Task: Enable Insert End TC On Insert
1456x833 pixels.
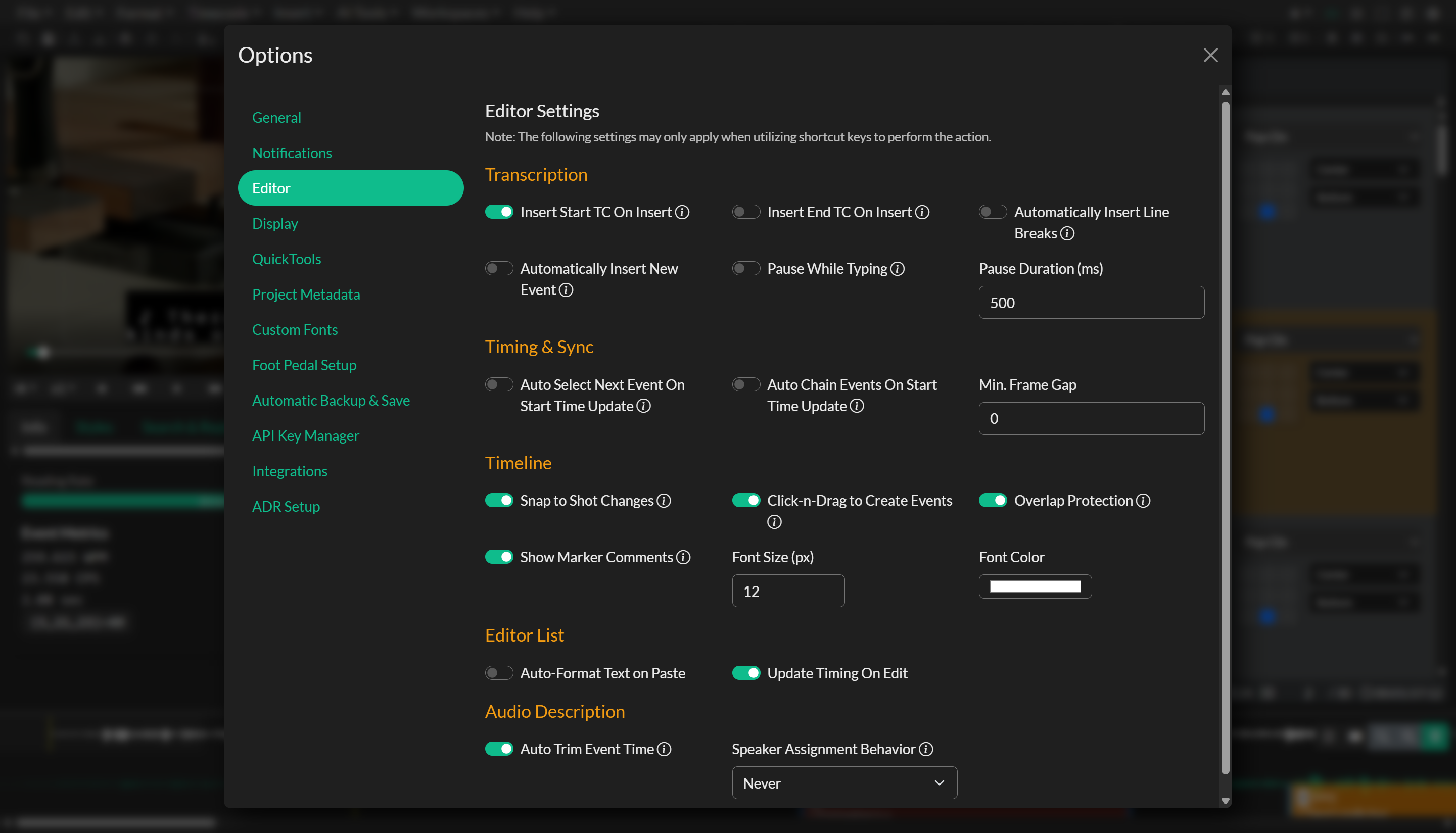Action: click(x=746, y=212)
